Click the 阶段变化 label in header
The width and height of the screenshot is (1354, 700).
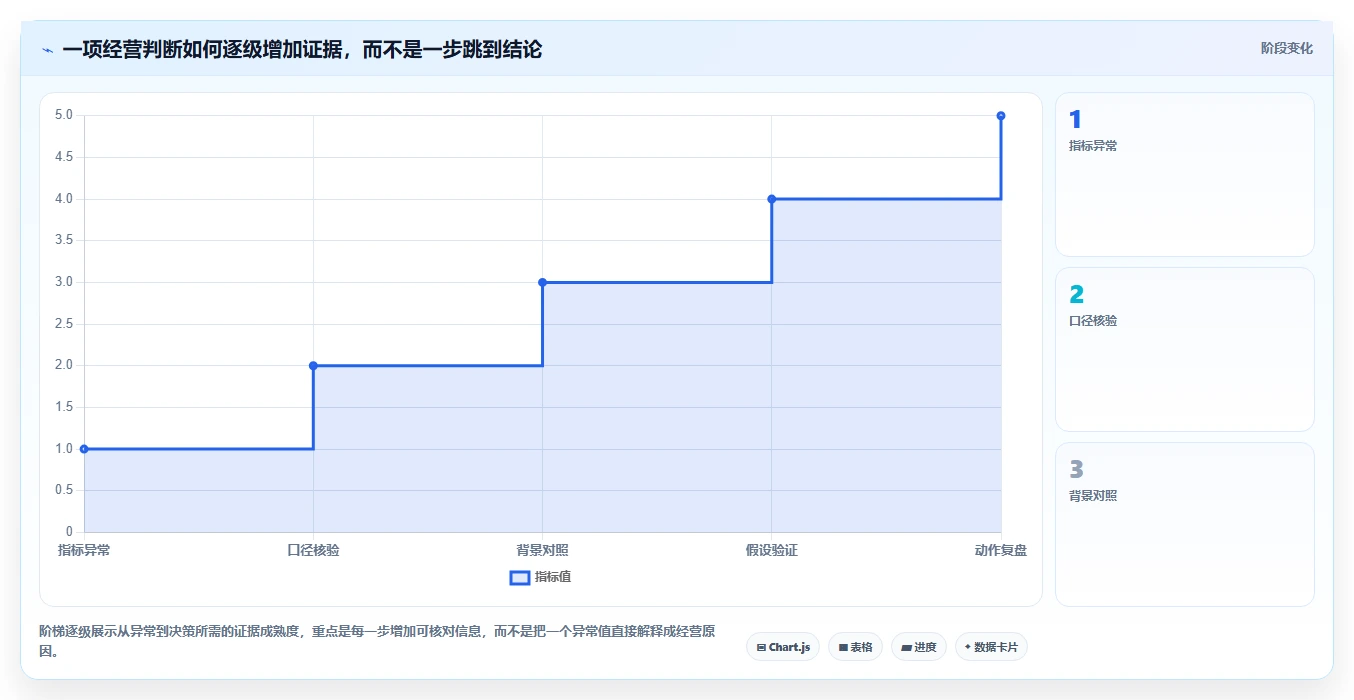click(x=1286, y=48)
